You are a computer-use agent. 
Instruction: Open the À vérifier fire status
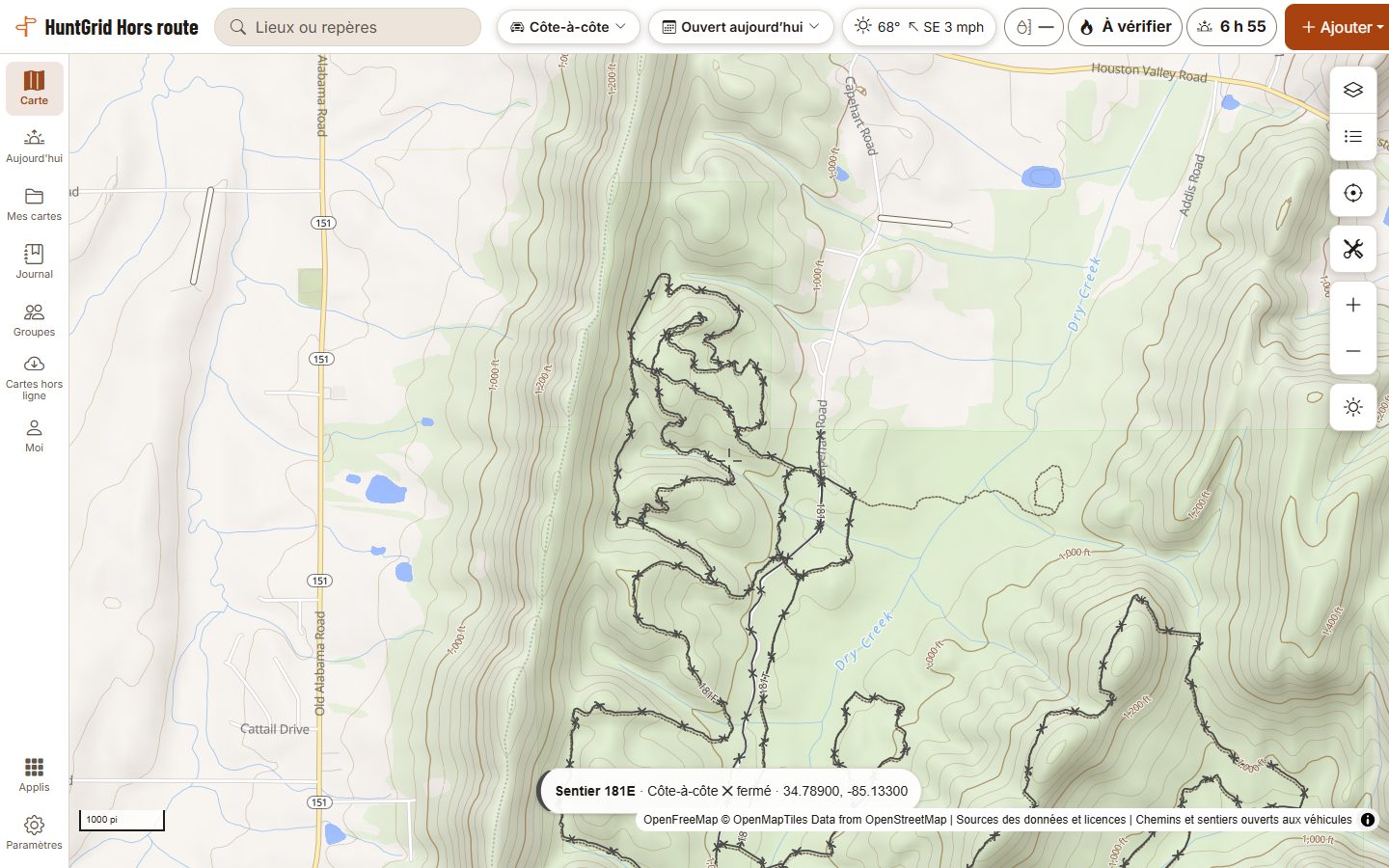[x=1125, y=27]
